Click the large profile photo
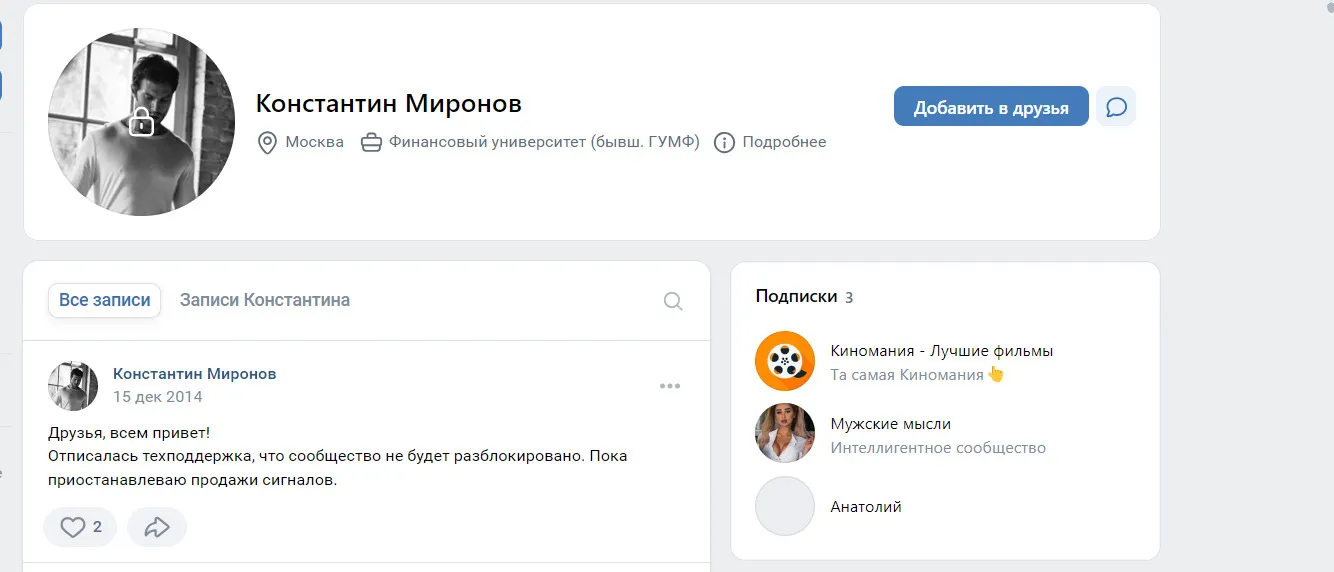Viewport: 1334px width, 572px height. click(142, 122)
